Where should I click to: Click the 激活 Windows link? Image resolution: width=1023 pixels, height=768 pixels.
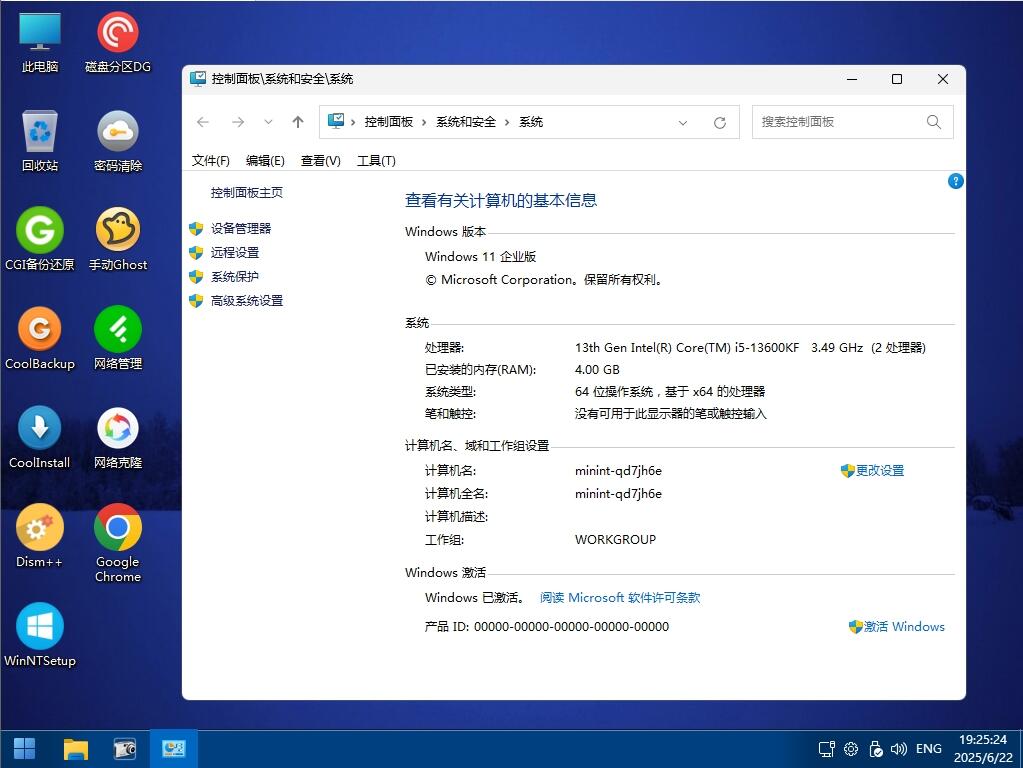904,627
